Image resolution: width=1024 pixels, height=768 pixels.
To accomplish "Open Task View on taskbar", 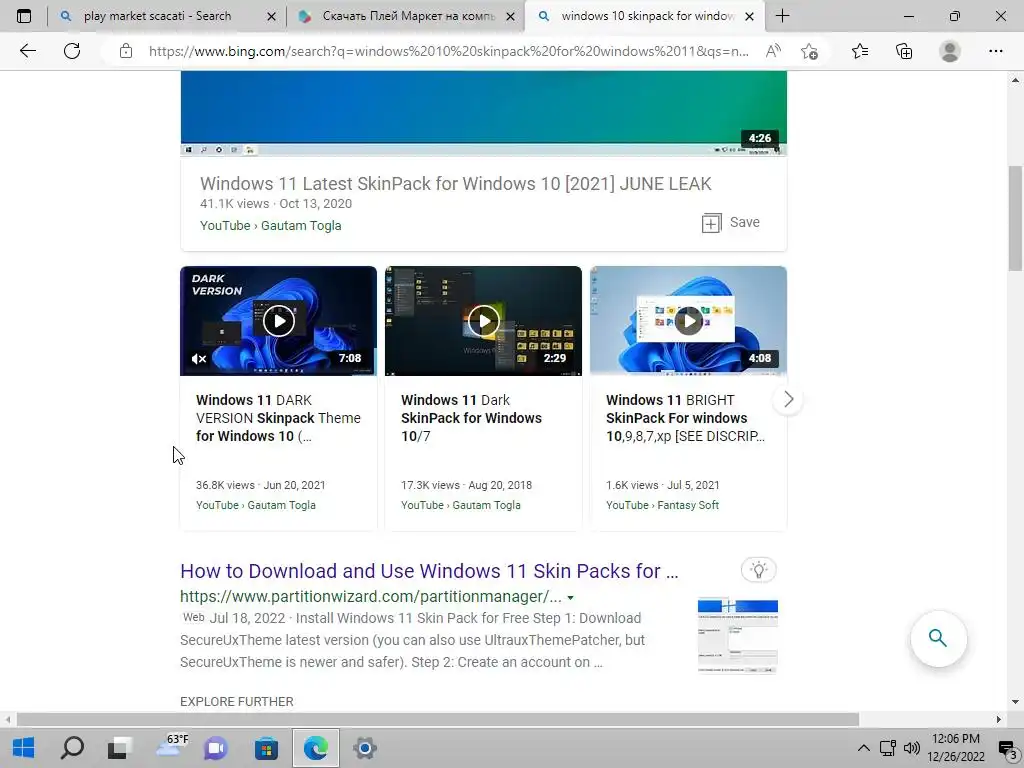I will tap(120, 748).
